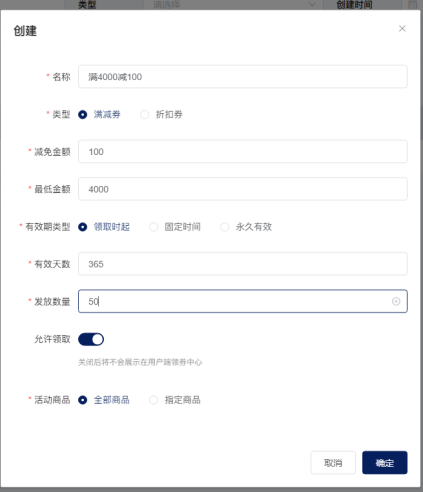Click the 减免金额 input field
The width and height of the screenshot is (423, 492).
(243, 152)
